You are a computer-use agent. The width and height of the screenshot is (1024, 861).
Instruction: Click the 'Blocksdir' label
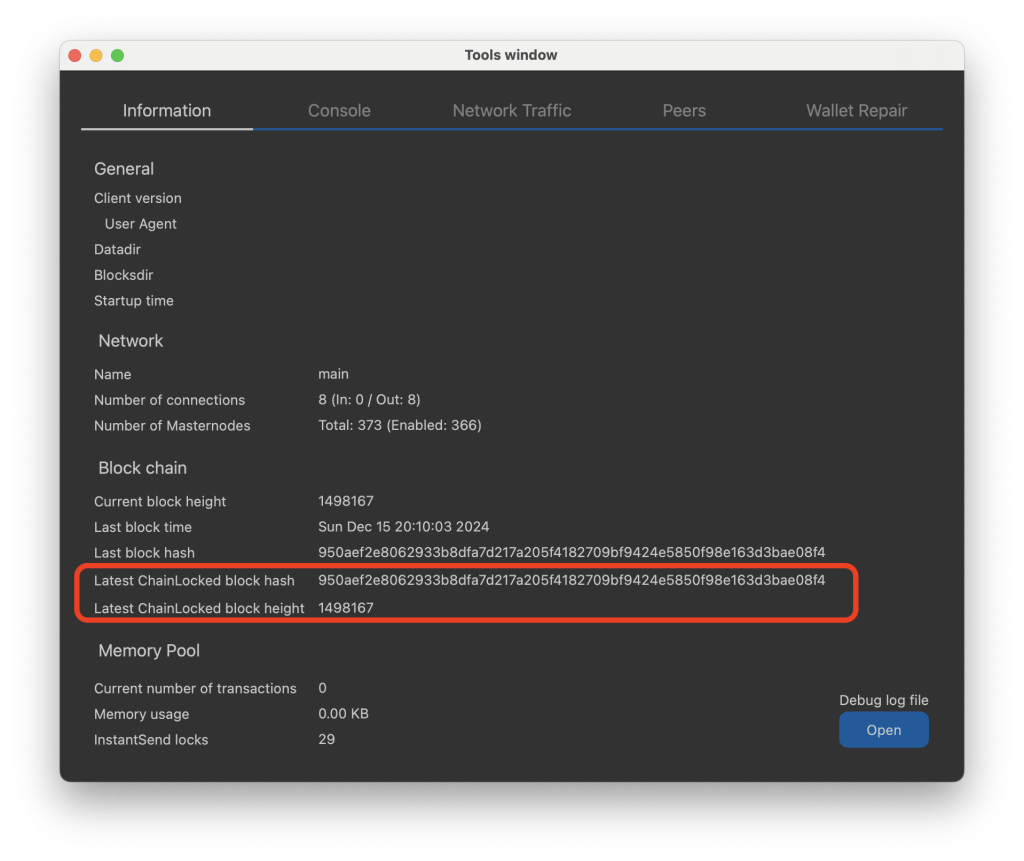pyautogui.click(x=123, y=275)
